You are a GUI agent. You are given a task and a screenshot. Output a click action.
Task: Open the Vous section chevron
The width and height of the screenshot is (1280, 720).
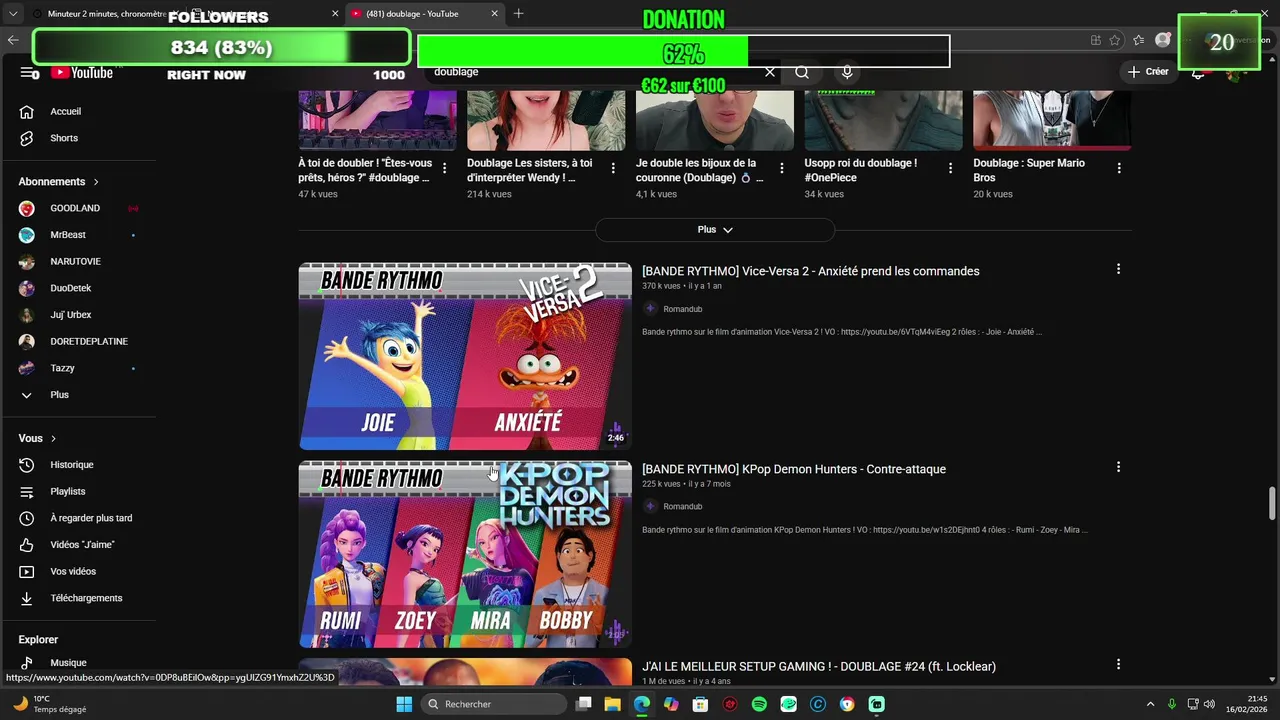click(x=53, y=438)
